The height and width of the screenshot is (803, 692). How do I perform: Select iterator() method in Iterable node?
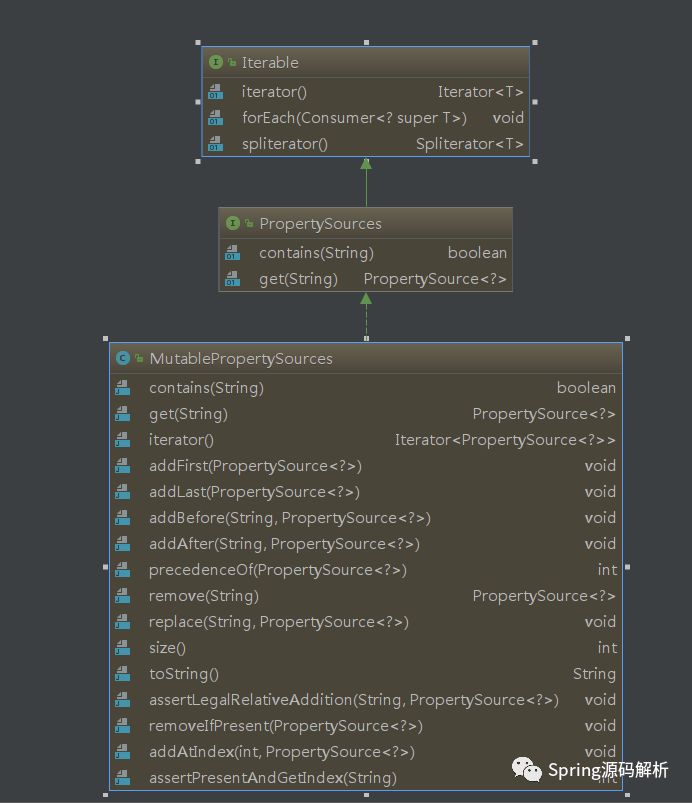coord(274,92)
